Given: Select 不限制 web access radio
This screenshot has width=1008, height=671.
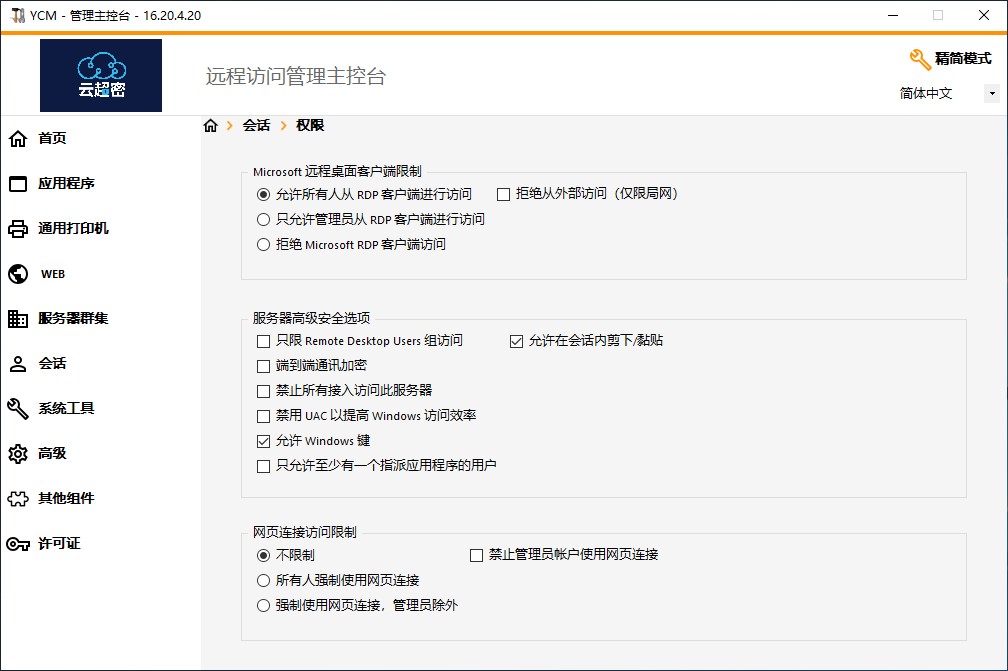Looking at the screenshot, I should pos(263,555).
